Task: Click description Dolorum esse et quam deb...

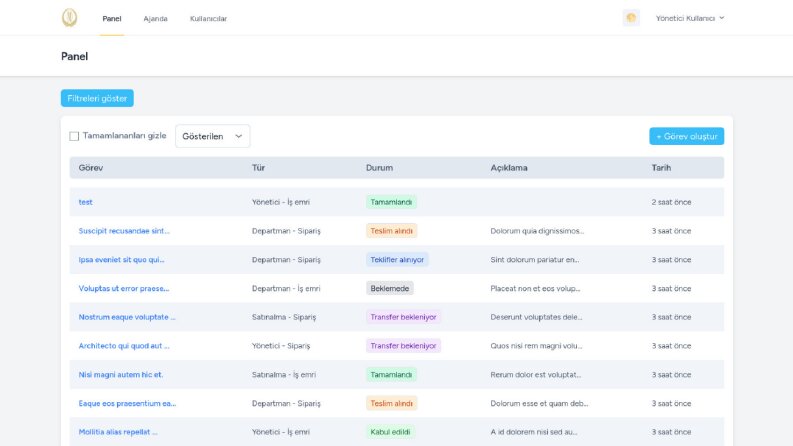Action: 539,404
